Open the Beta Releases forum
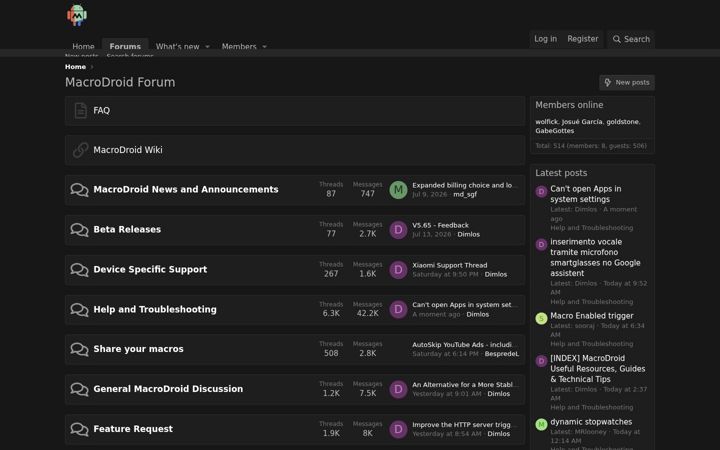The width and height of the screenshot is (720, 450). coord(127,230)
